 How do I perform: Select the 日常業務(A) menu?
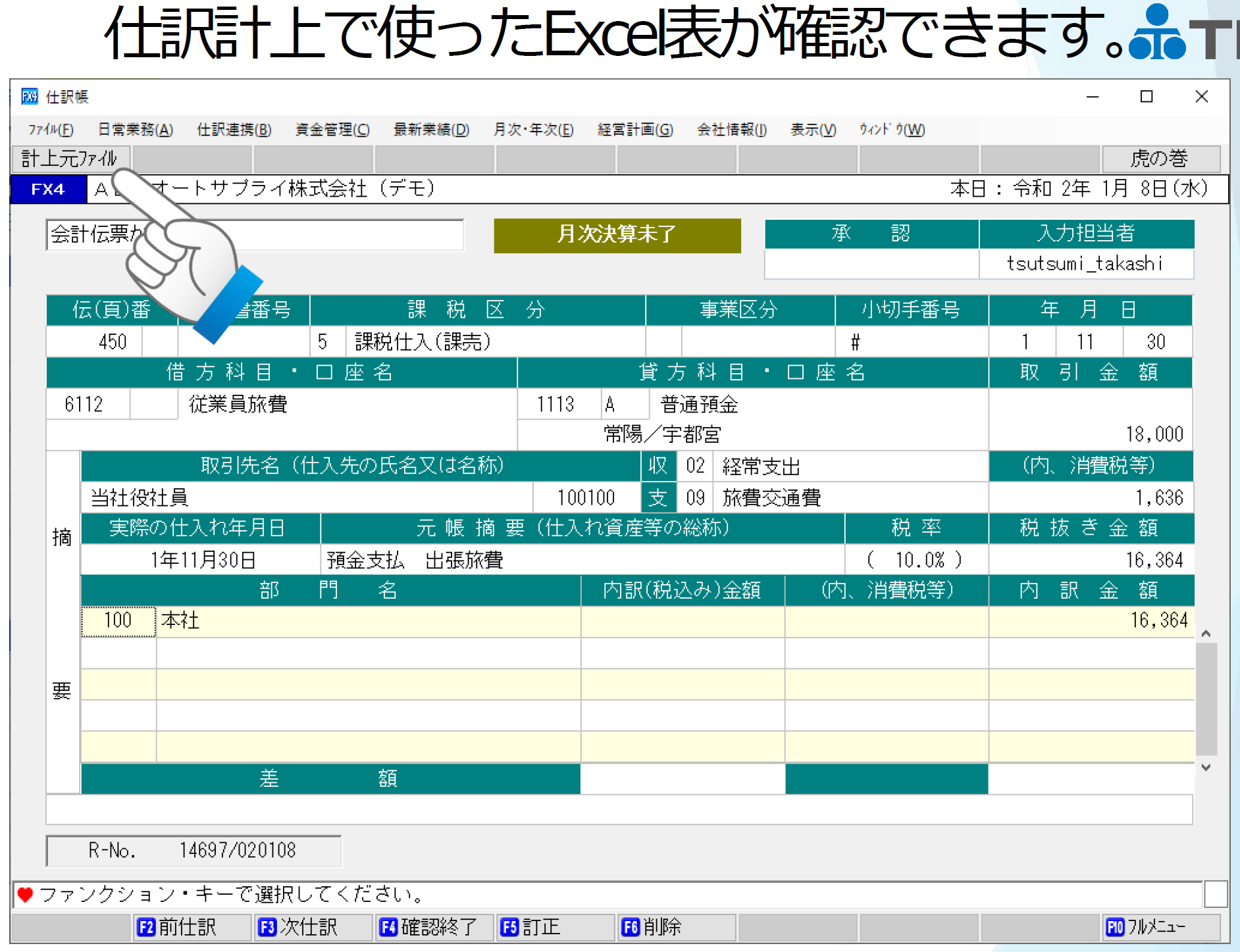[136, 130]
